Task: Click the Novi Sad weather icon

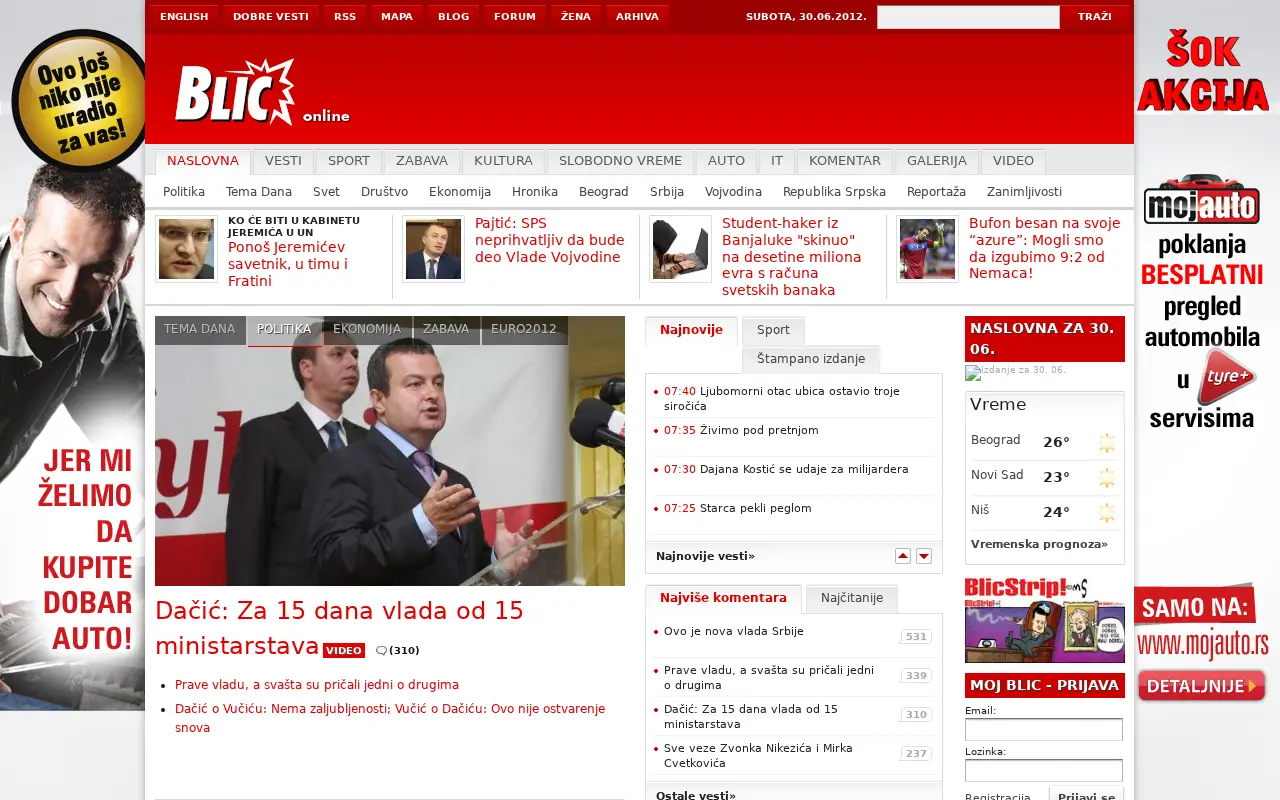Action: (1107, 478)
